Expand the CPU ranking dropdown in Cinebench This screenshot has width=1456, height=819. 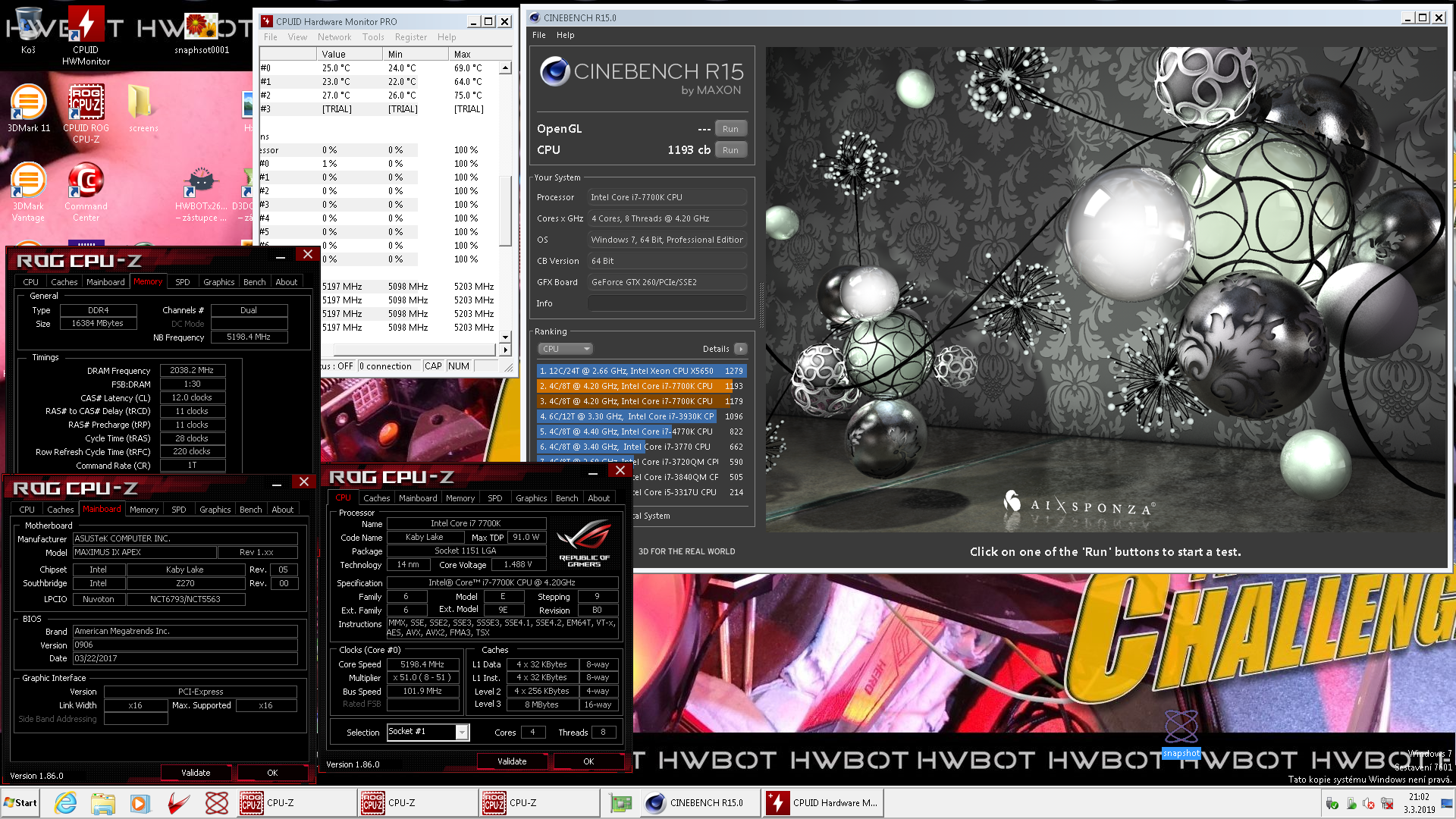pyautogui.click(x=565, y=349)
